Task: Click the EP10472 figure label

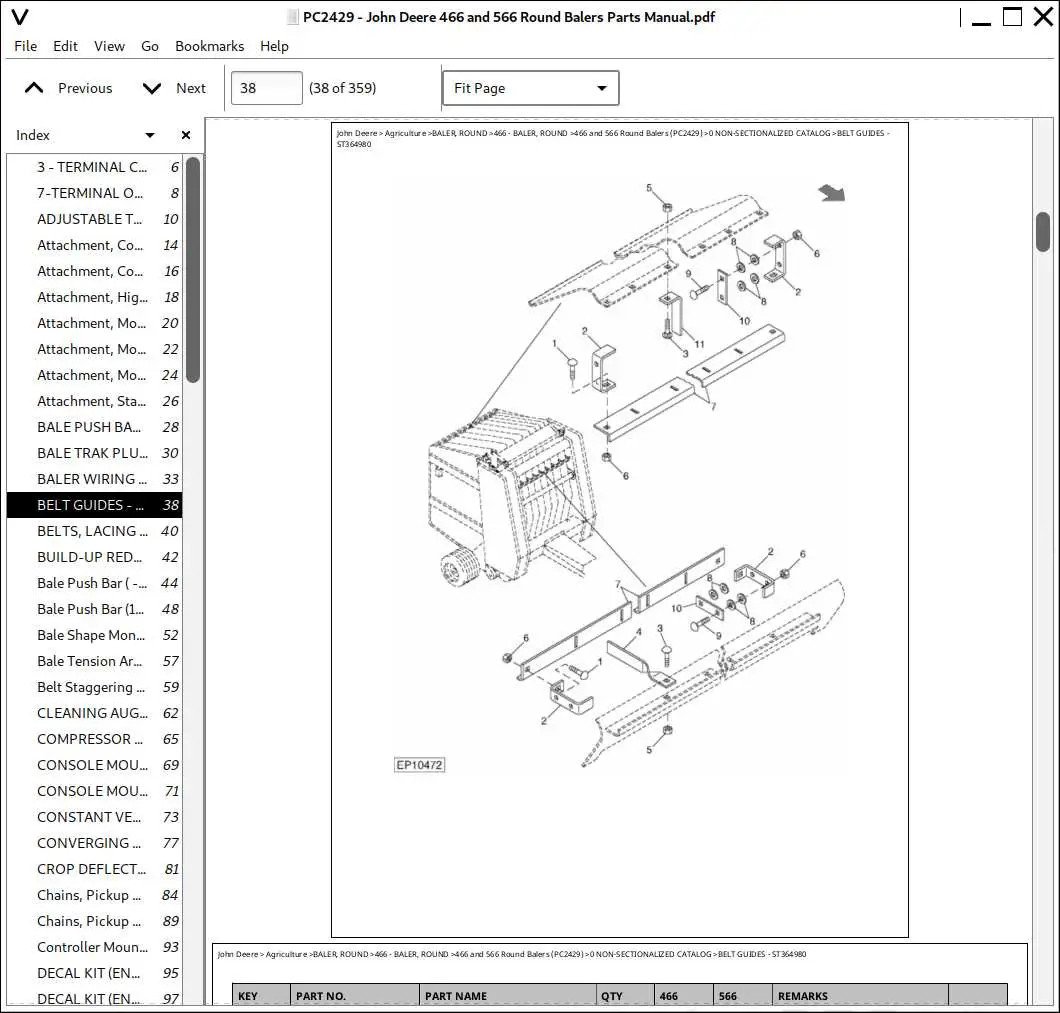Action: [419, 765]
